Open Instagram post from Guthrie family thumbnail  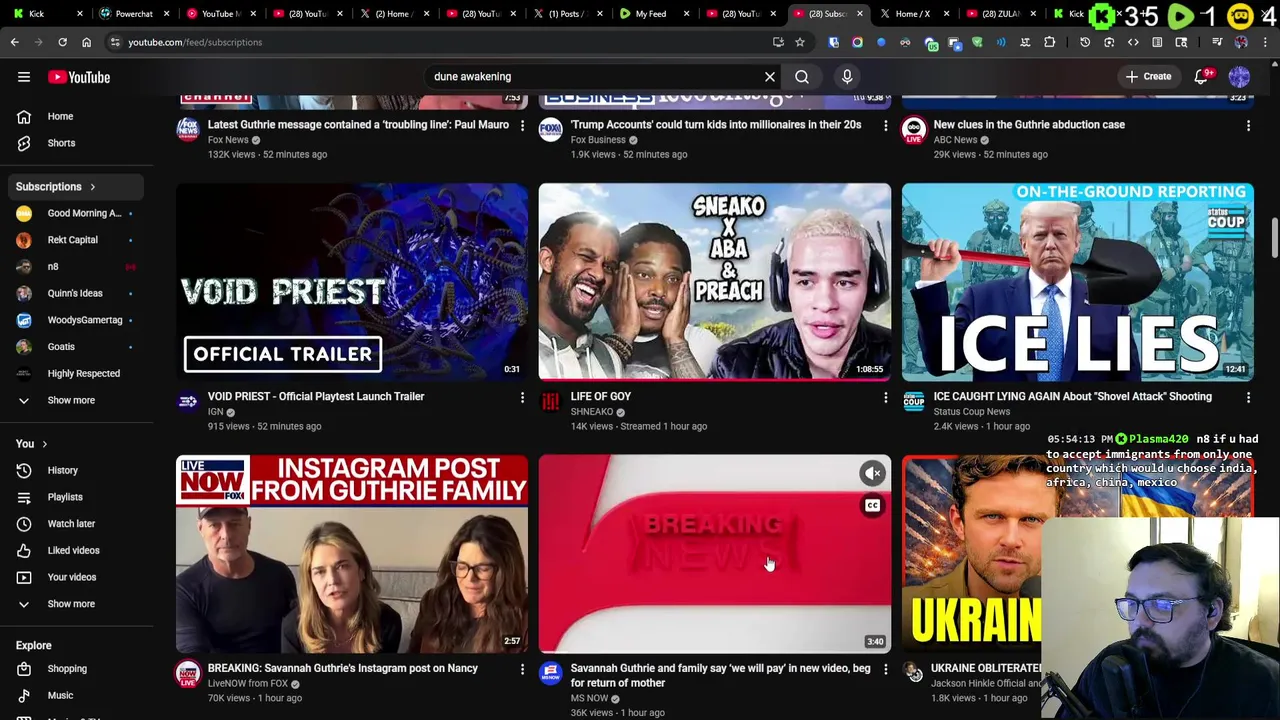coord(352,554)
